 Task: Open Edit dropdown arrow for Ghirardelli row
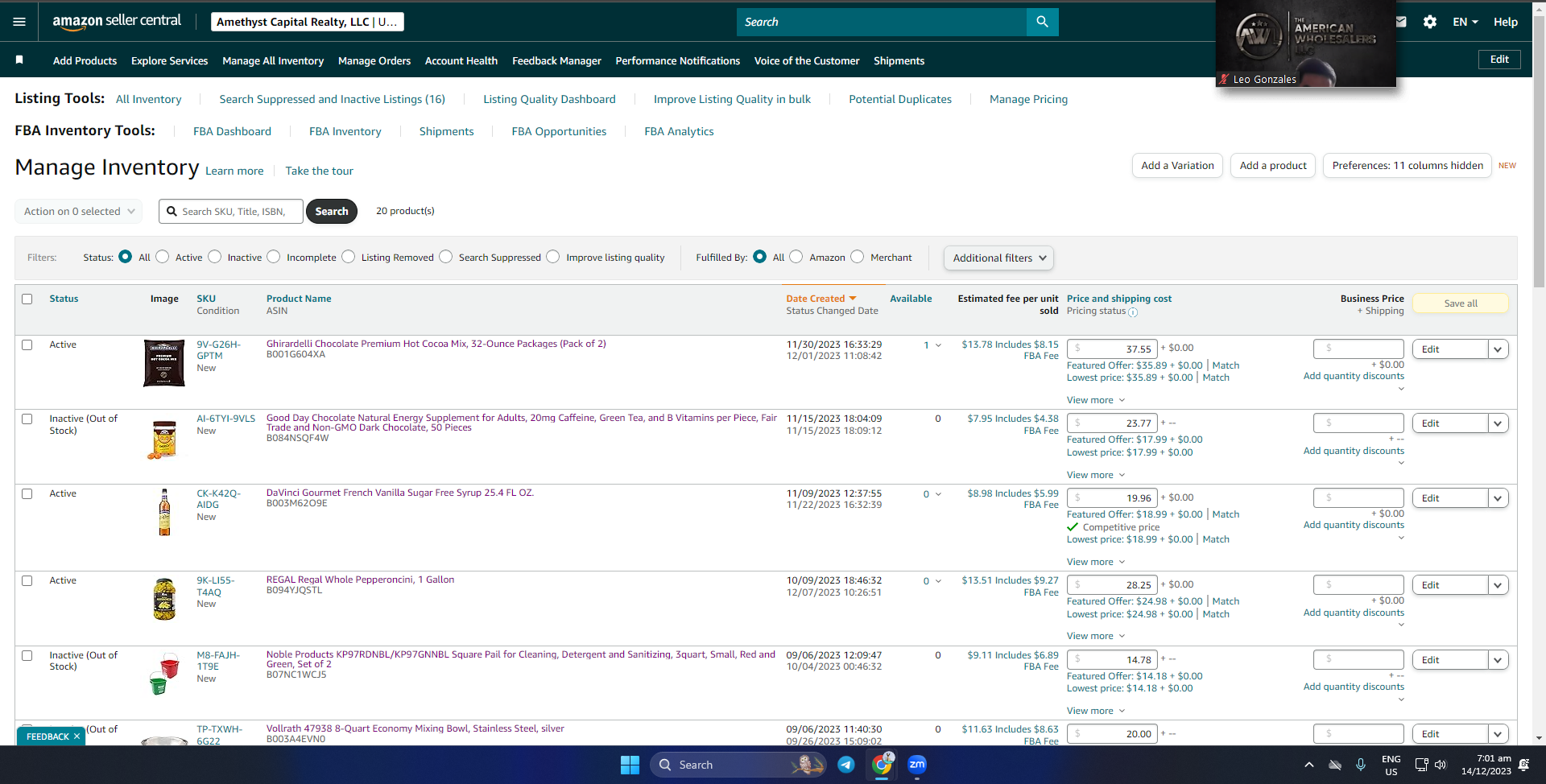click(x=1498, y=349)
